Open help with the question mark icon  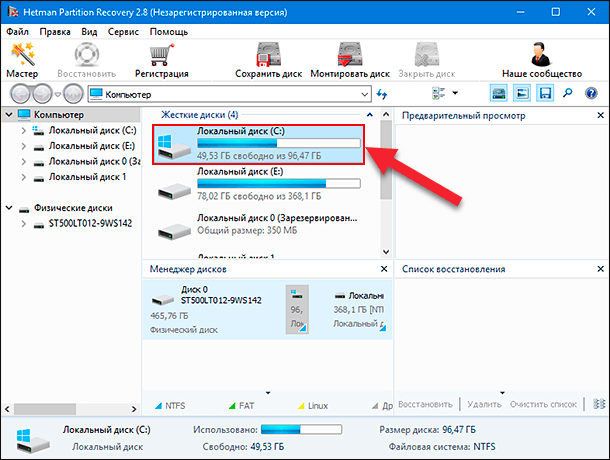tap(591, 93)
